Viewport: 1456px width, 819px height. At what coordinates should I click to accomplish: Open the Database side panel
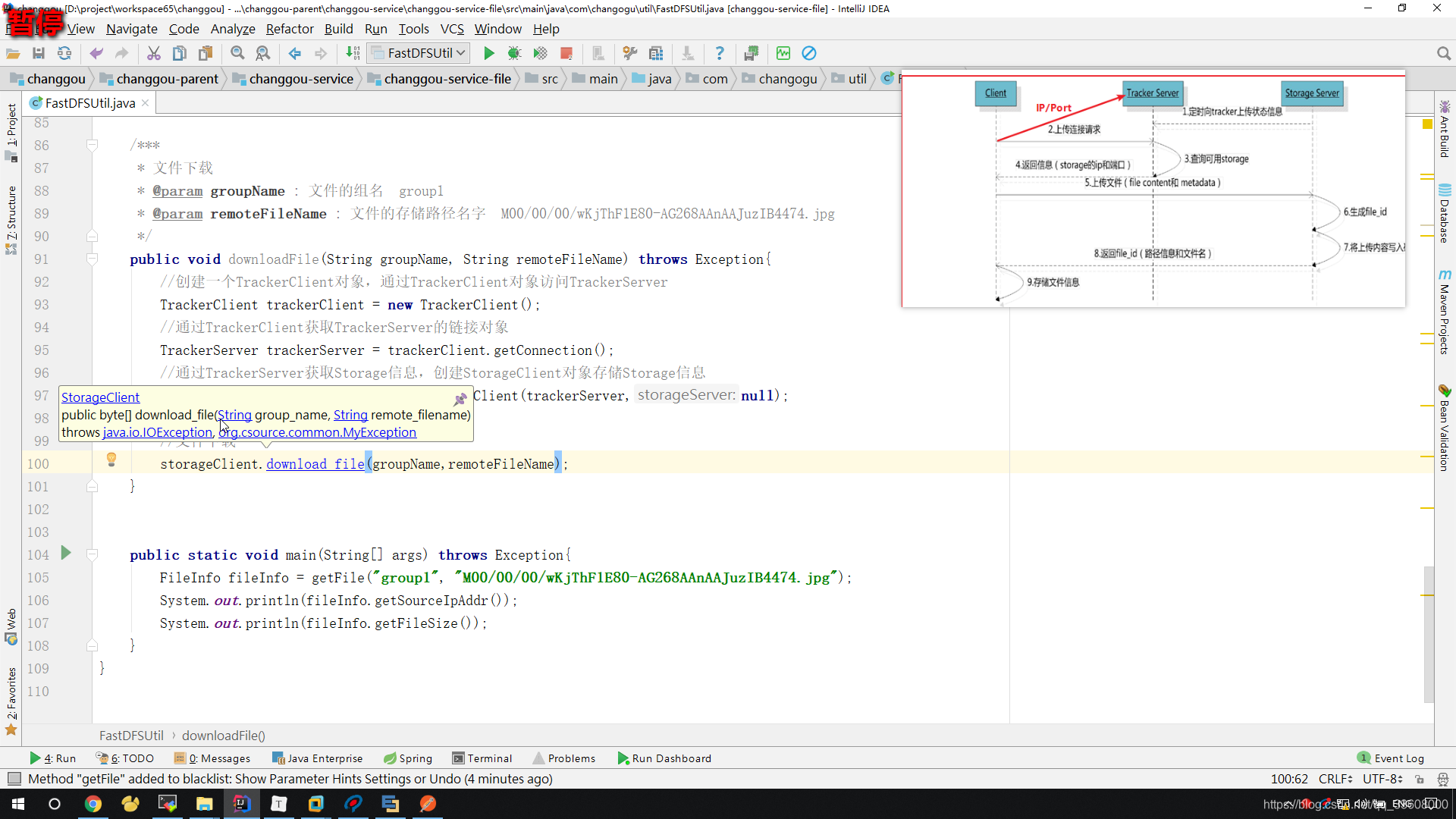[1445, 213]
